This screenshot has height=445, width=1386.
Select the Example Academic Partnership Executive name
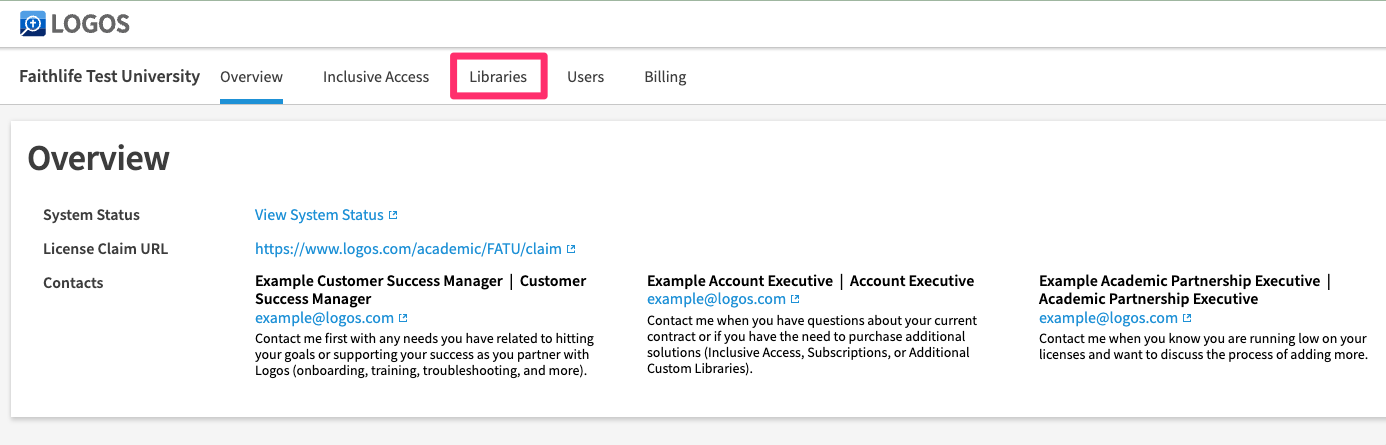[1180, 281]
